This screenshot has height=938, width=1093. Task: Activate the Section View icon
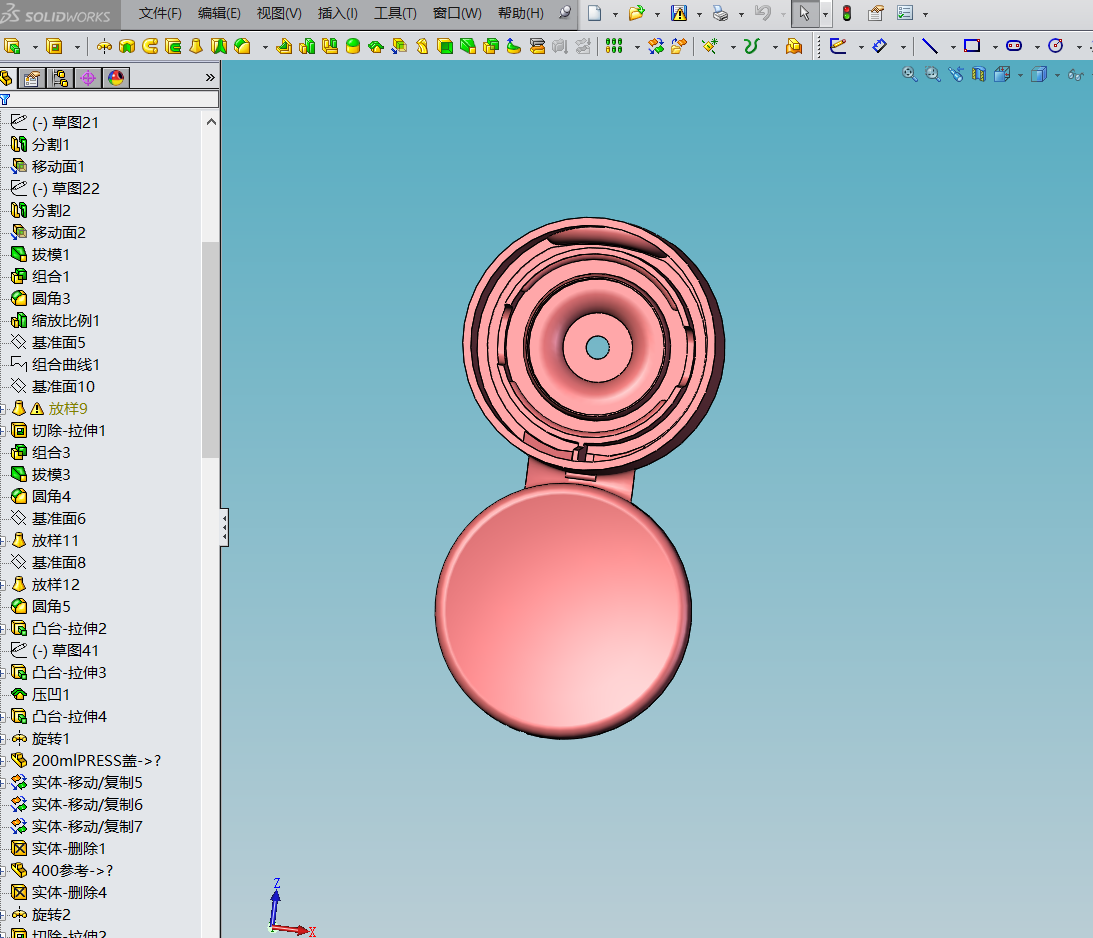click(x=979, y=74)
